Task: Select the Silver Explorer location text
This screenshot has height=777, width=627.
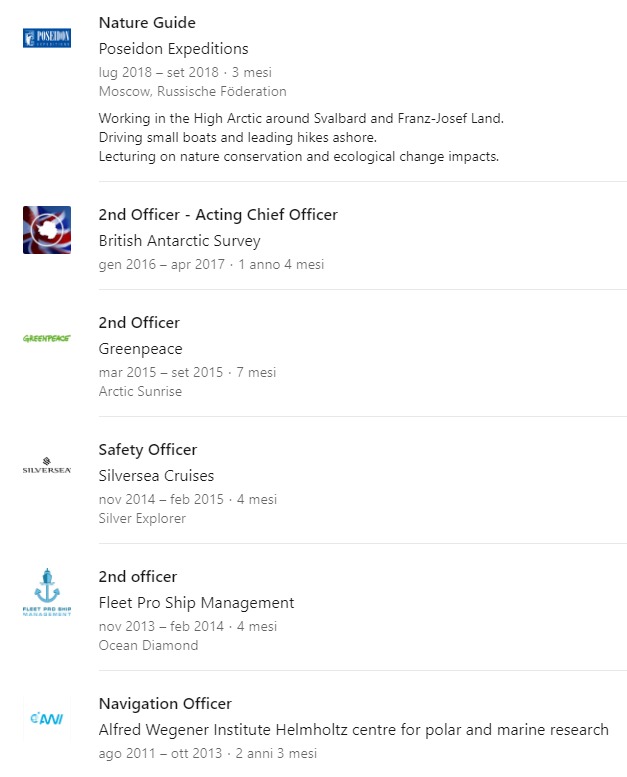Action: coord(142,518)
